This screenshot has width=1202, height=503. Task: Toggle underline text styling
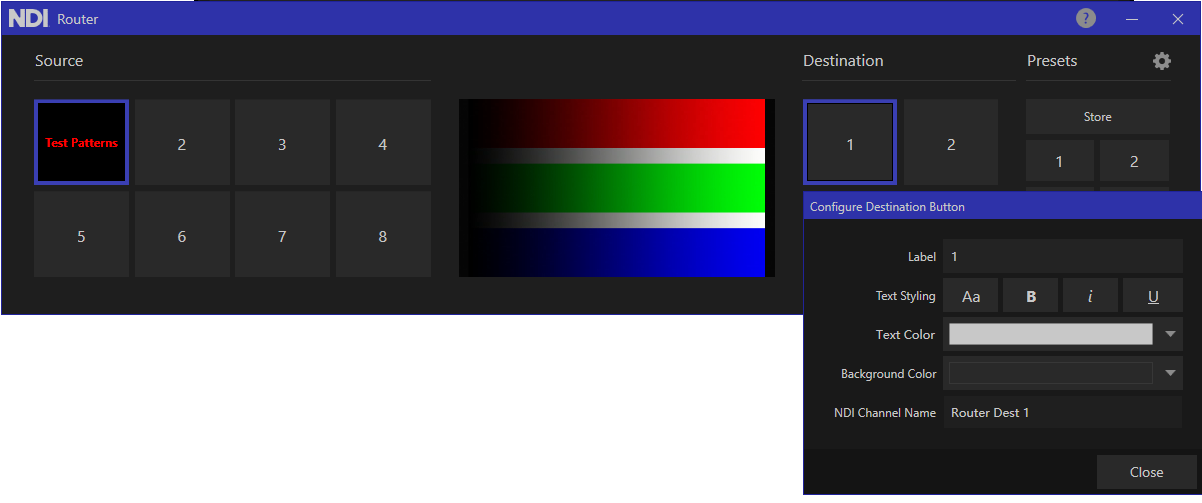pos(1152,296)
